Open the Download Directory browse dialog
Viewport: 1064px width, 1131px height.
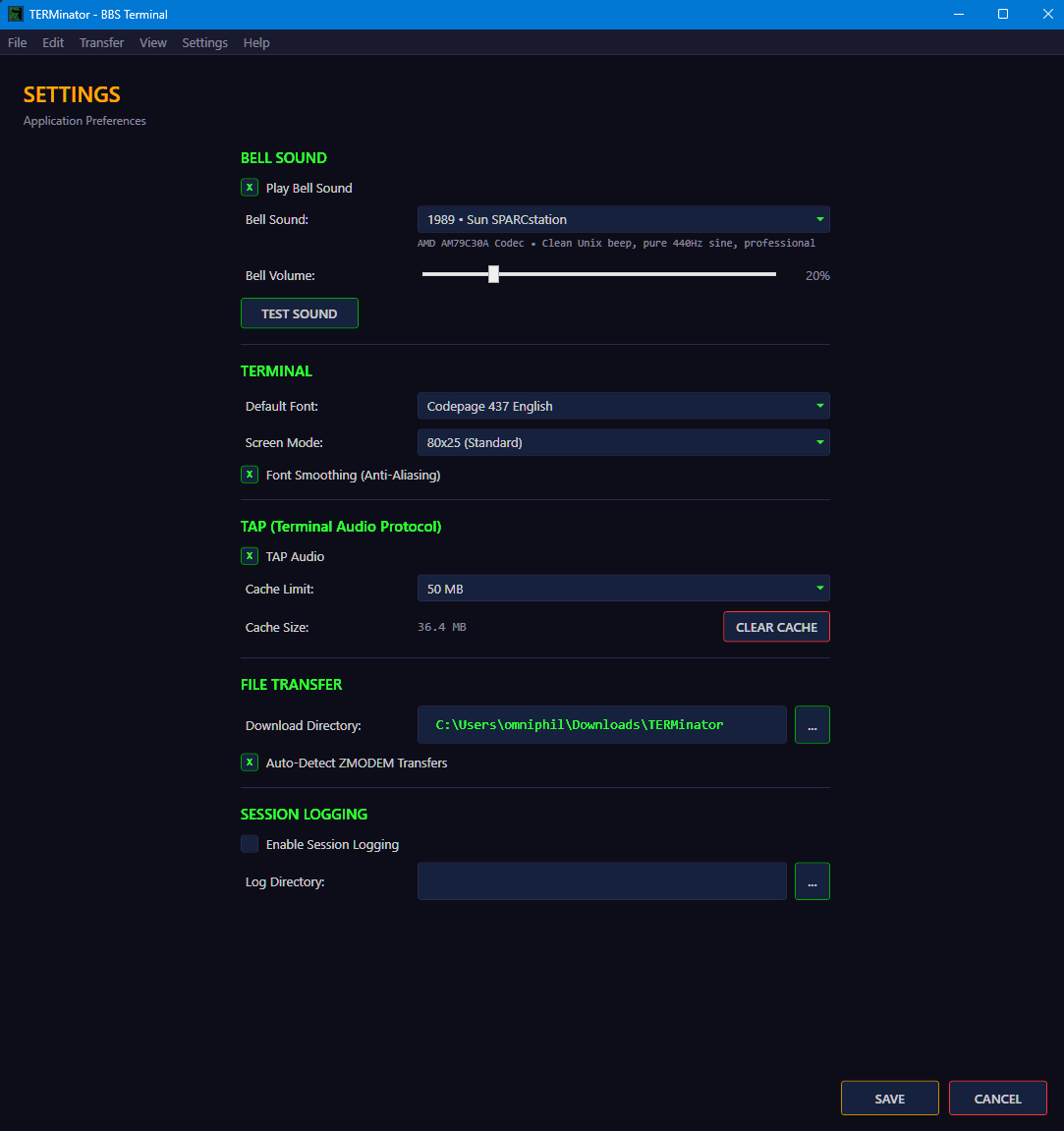[x=812, y=724]
